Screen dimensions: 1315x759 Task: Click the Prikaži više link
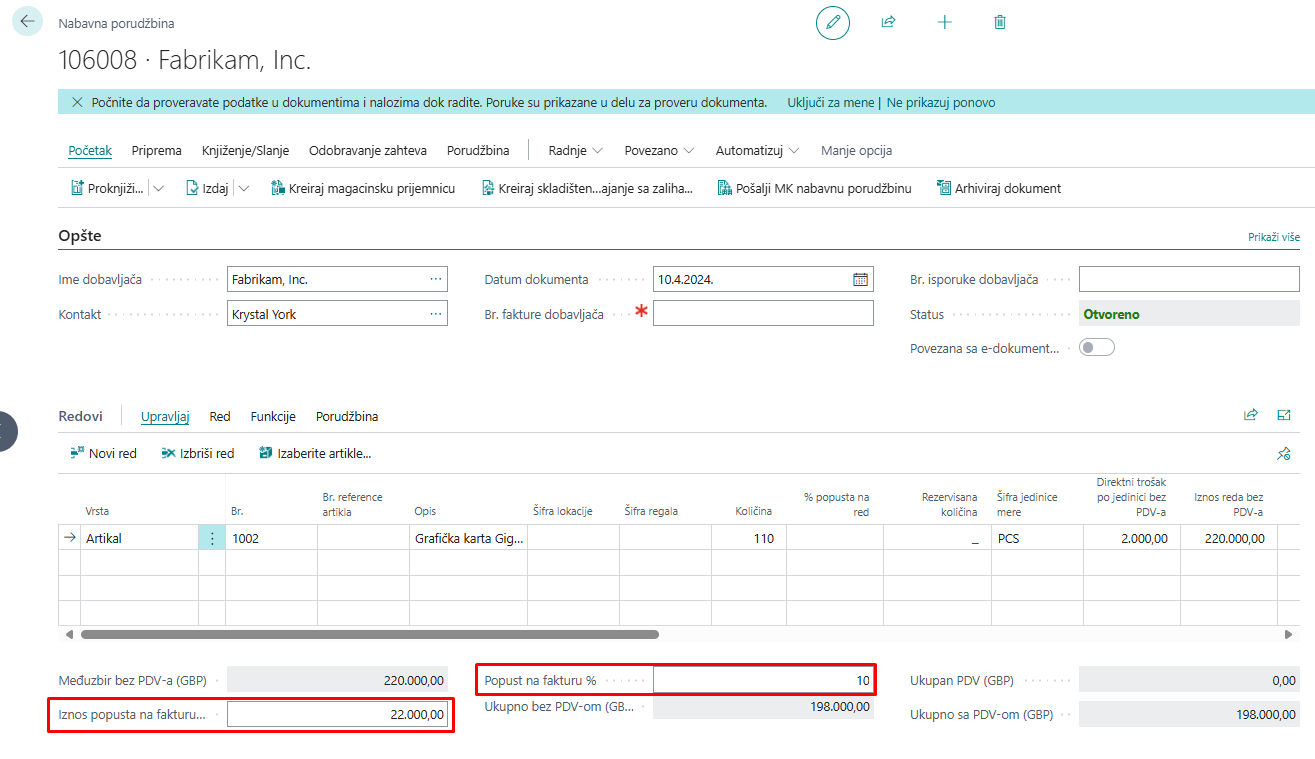pos(1273,237)
